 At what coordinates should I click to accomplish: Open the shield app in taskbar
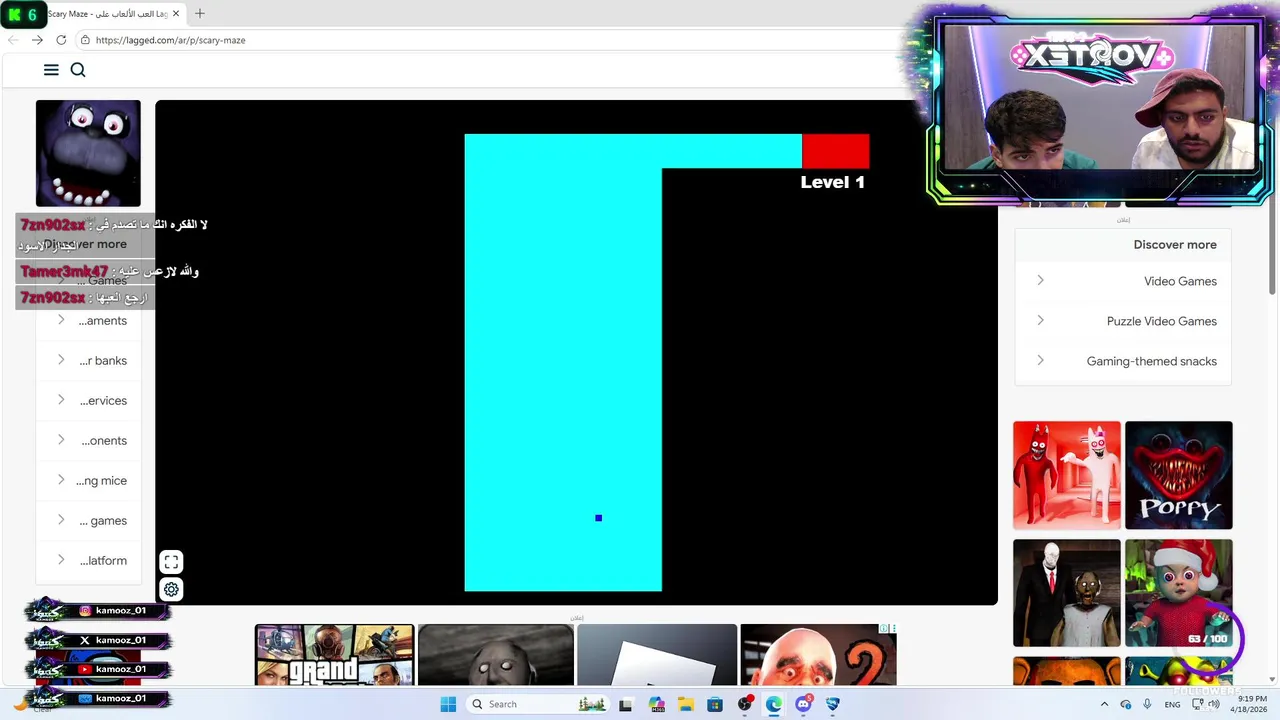(832, 704)
